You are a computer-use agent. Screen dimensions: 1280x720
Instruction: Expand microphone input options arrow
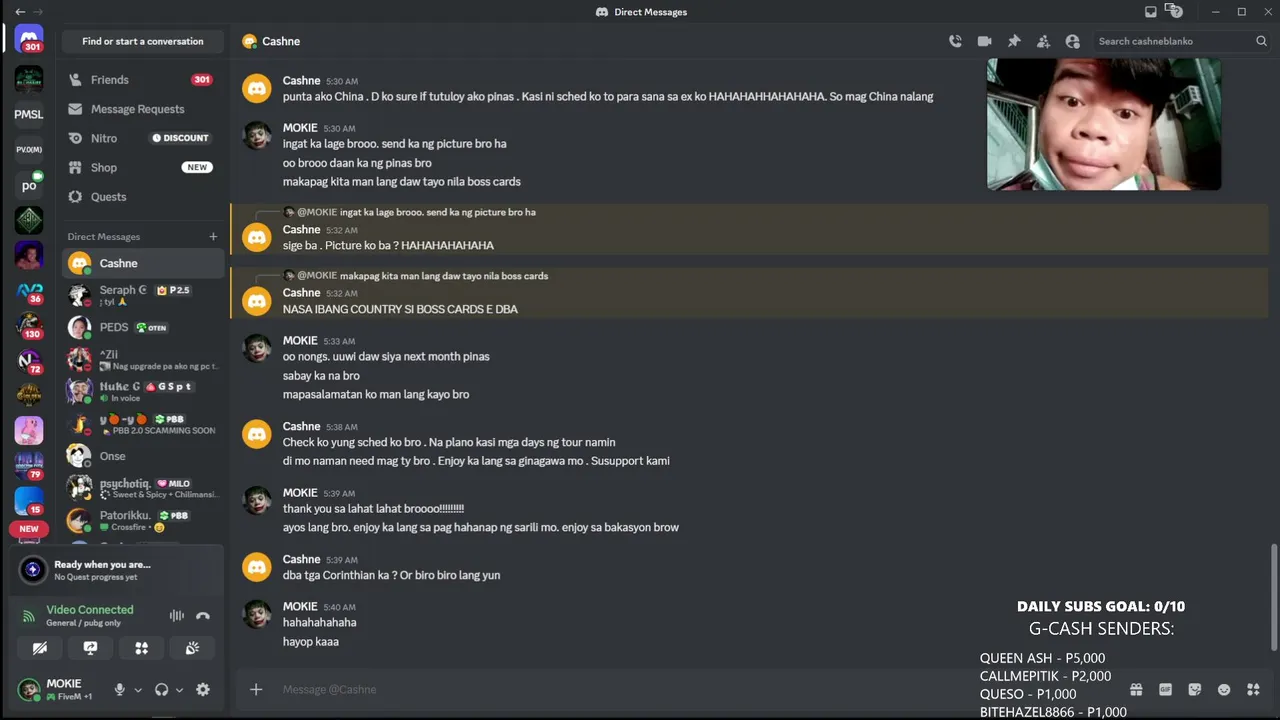click(x=138, y=690)
